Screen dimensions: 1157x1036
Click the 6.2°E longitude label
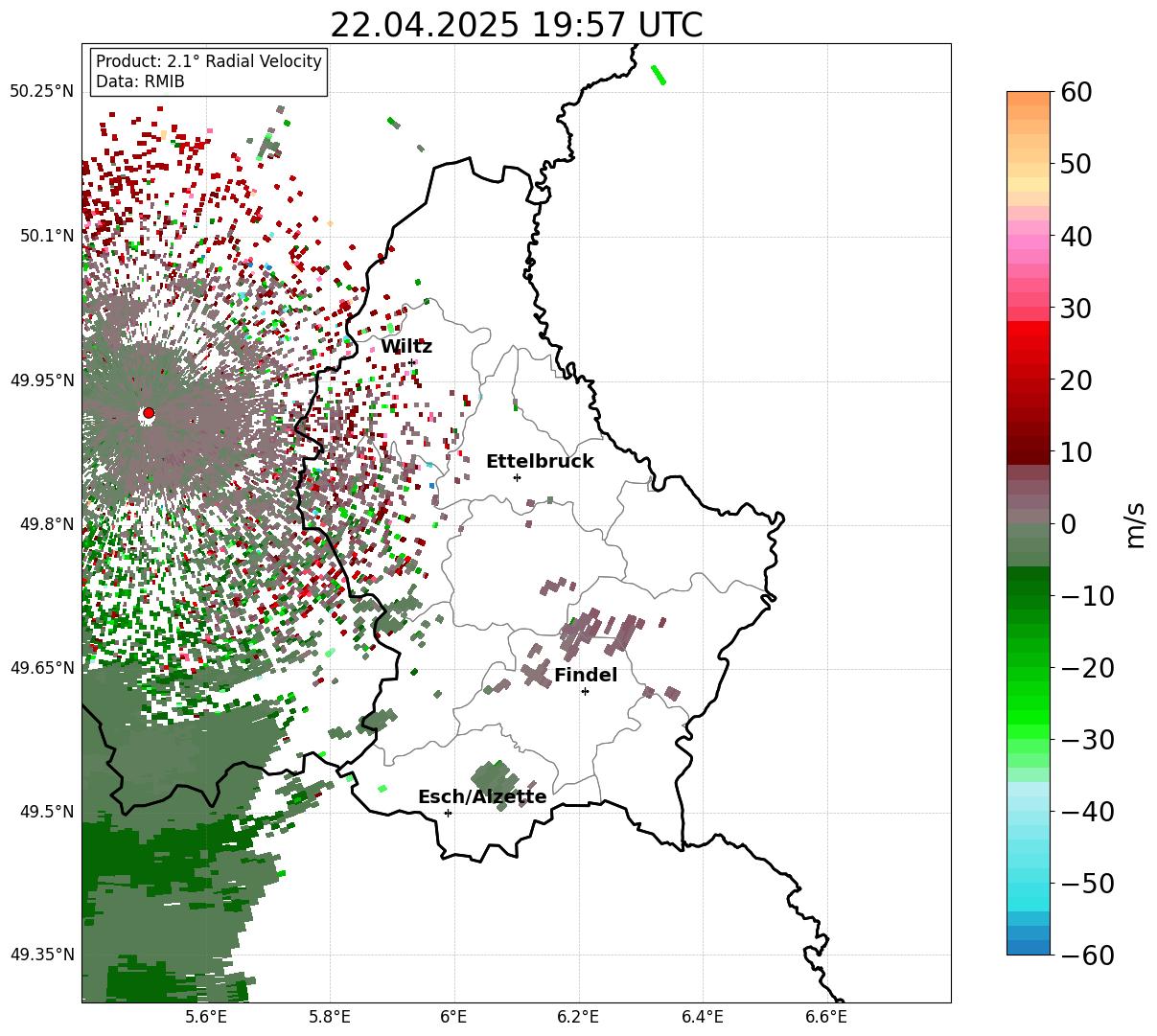[x=578, y=1016]
